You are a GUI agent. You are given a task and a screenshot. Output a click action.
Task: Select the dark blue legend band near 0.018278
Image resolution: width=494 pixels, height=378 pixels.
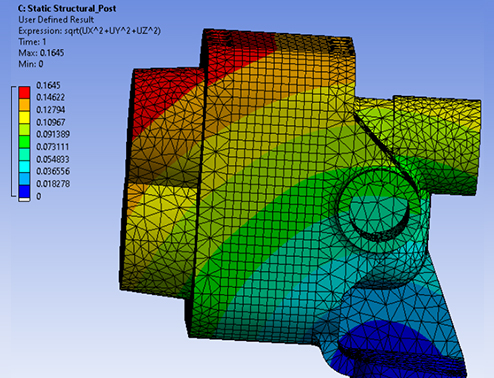coord(24,191)
